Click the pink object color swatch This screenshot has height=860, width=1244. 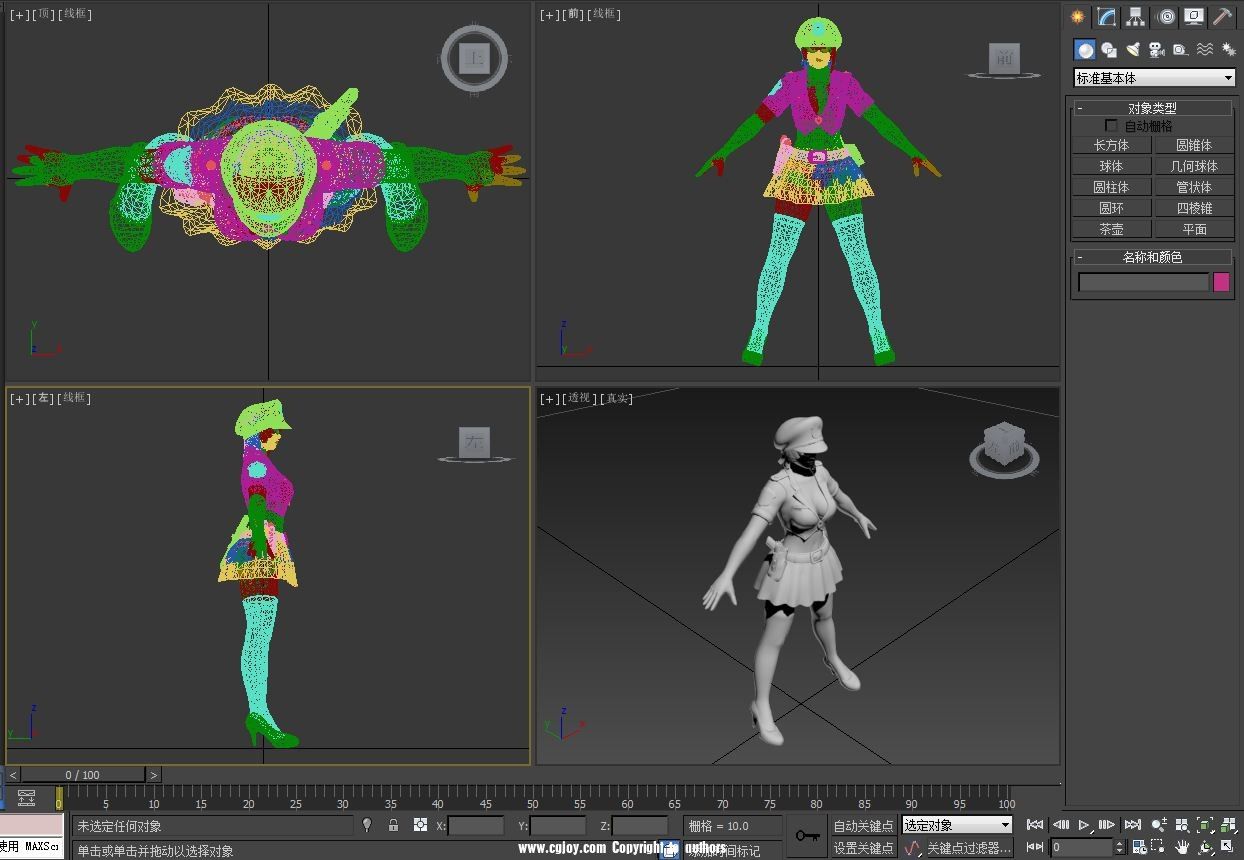point(1221,282)
